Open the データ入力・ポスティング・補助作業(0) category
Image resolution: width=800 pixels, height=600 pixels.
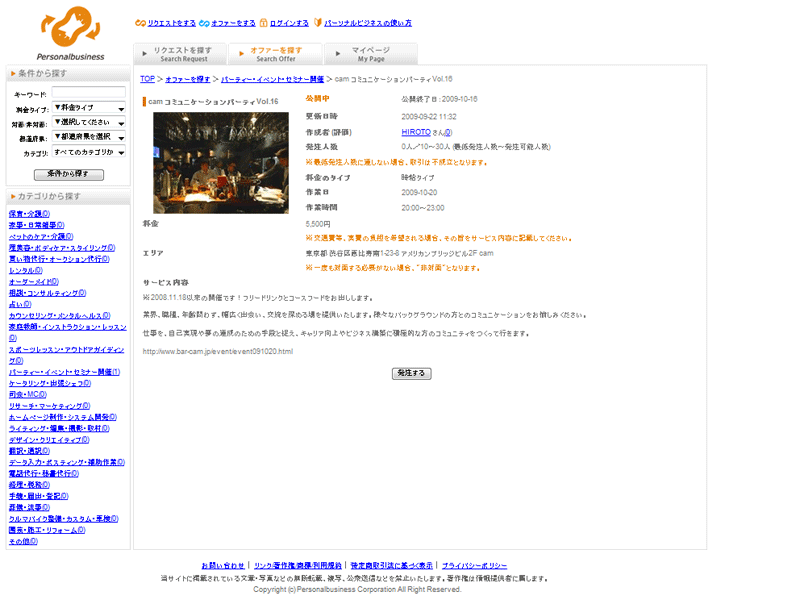(x=67, y=462)
